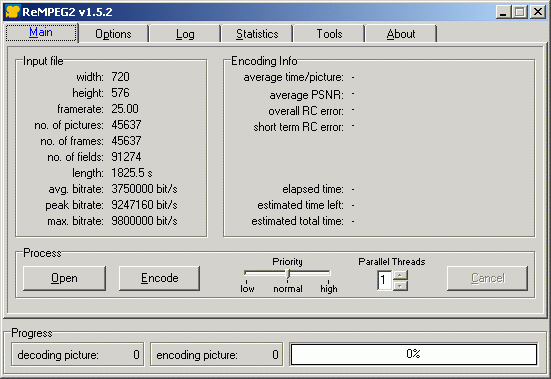Viewport: 551px width, 379px height.
Task: Start encoding with the Encode button
Action: [160, 278]
